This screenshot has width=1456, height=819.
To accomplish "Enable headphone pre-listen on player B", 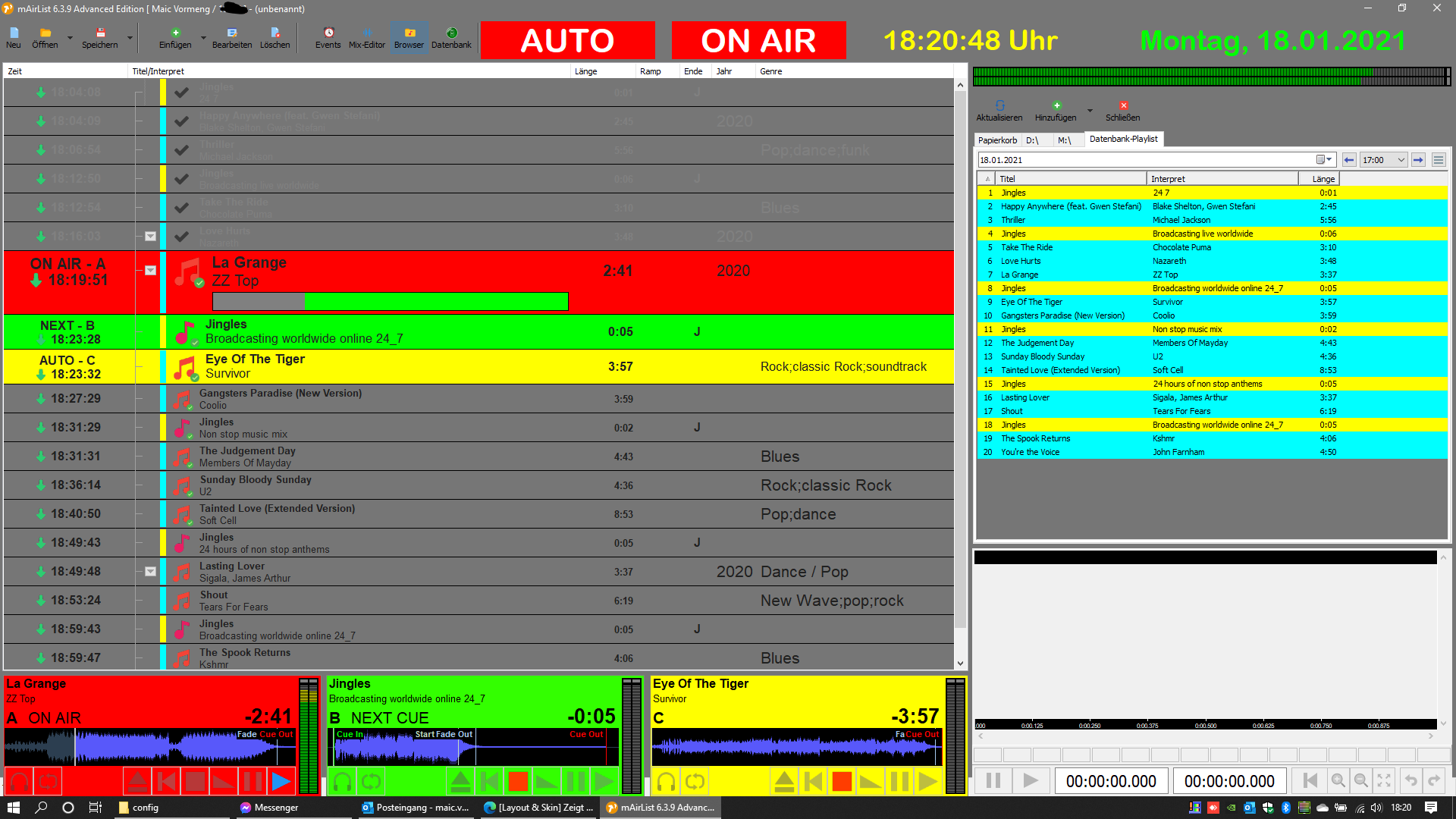I will (343, 781).
